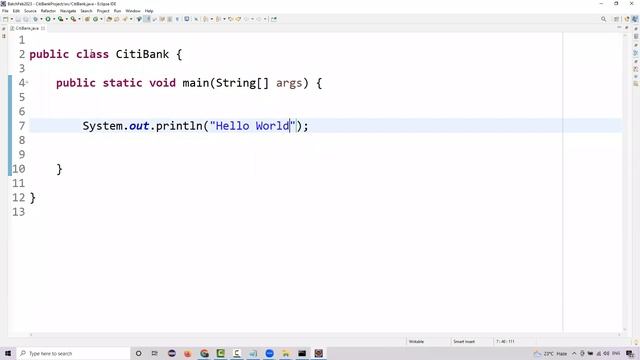Click the Back navigation arrow icon
Screen dimensions: 640x360
(x=246, y=19)
